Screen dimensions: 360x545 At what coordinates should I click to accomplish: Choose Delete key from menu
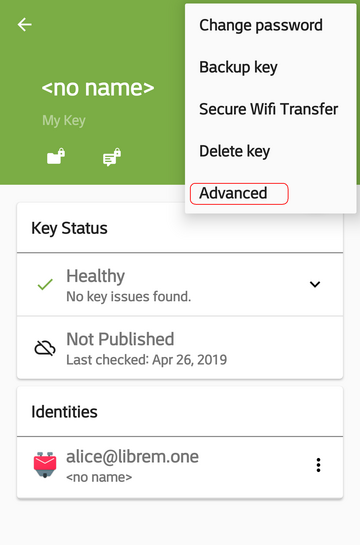pos(235,151)
